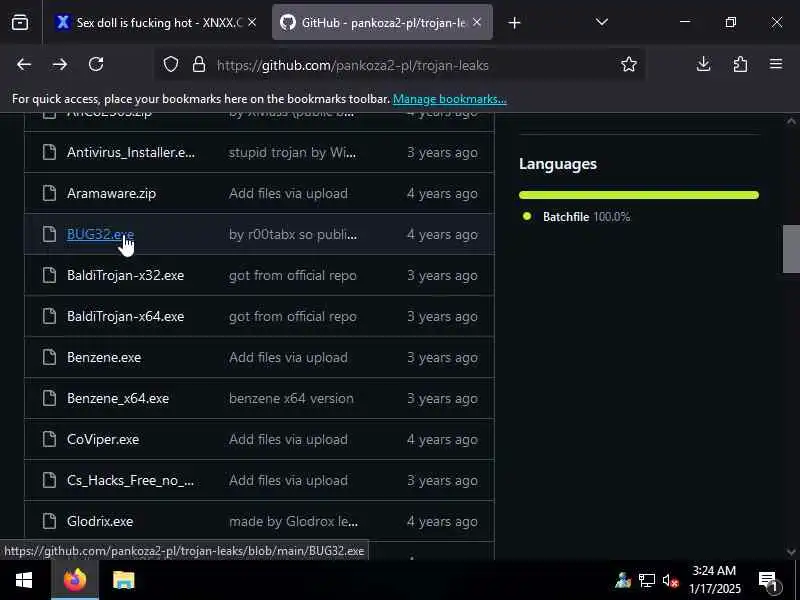
Task: Click file icon beside BUG32.exe
Action: [x=49, y=234]
